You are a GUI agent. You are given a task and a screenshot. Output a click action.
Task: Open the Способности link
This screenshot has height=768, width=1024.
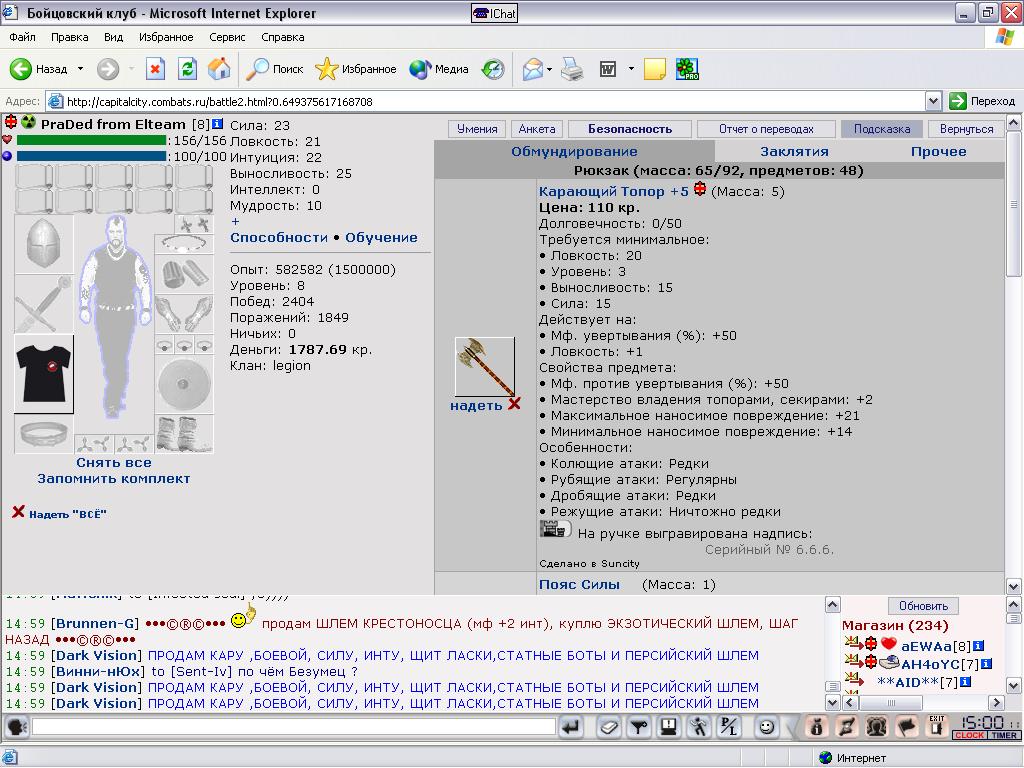click(x=279, y=238)
